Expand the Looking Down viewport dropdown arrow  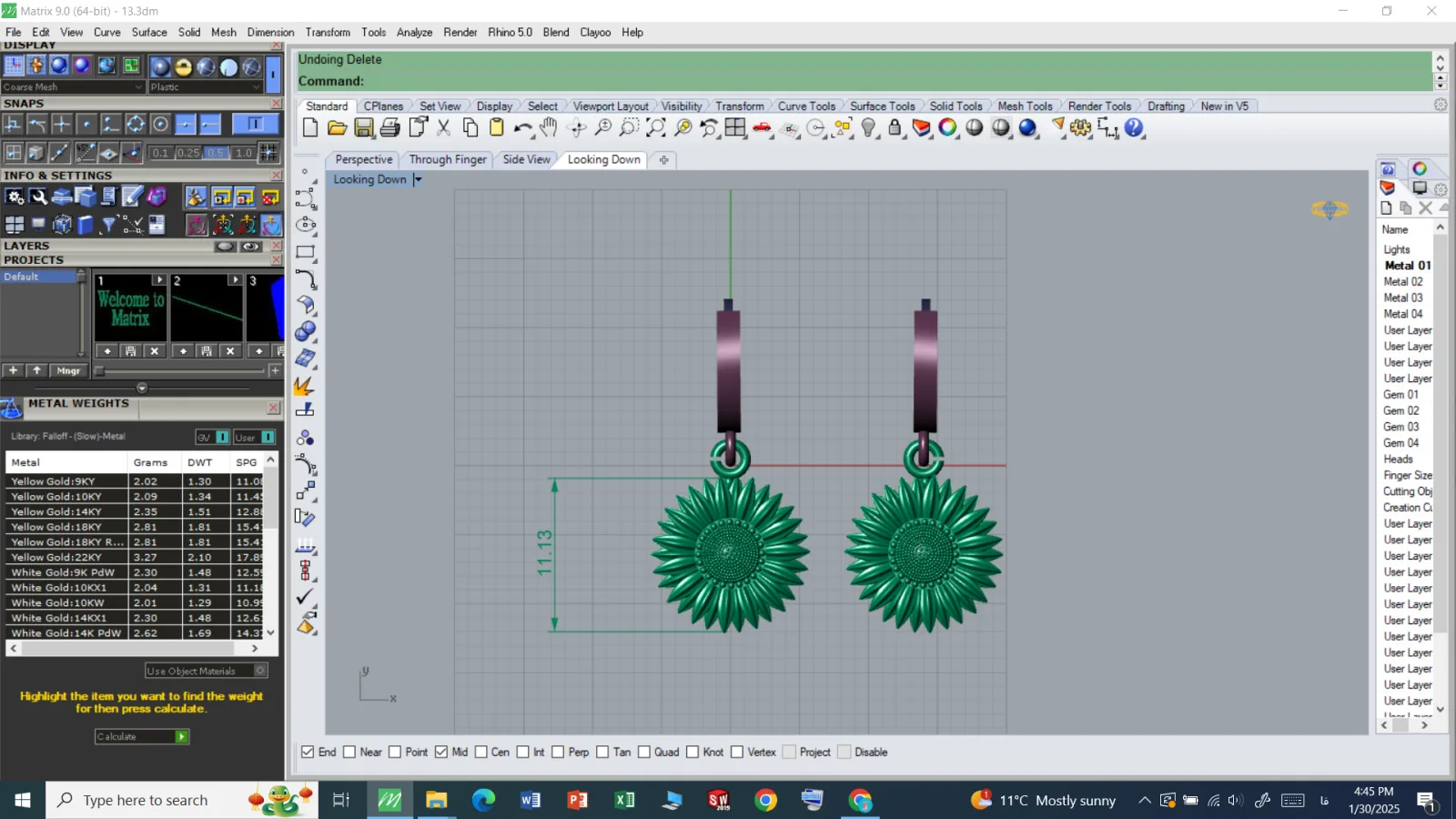click(x=418, y=179)
